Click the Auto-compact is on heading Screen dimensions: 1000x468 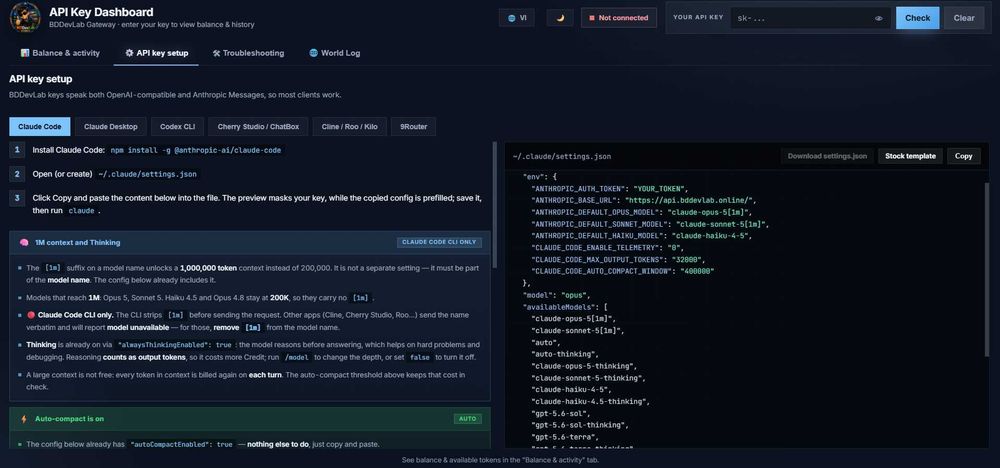click(70, 419)
